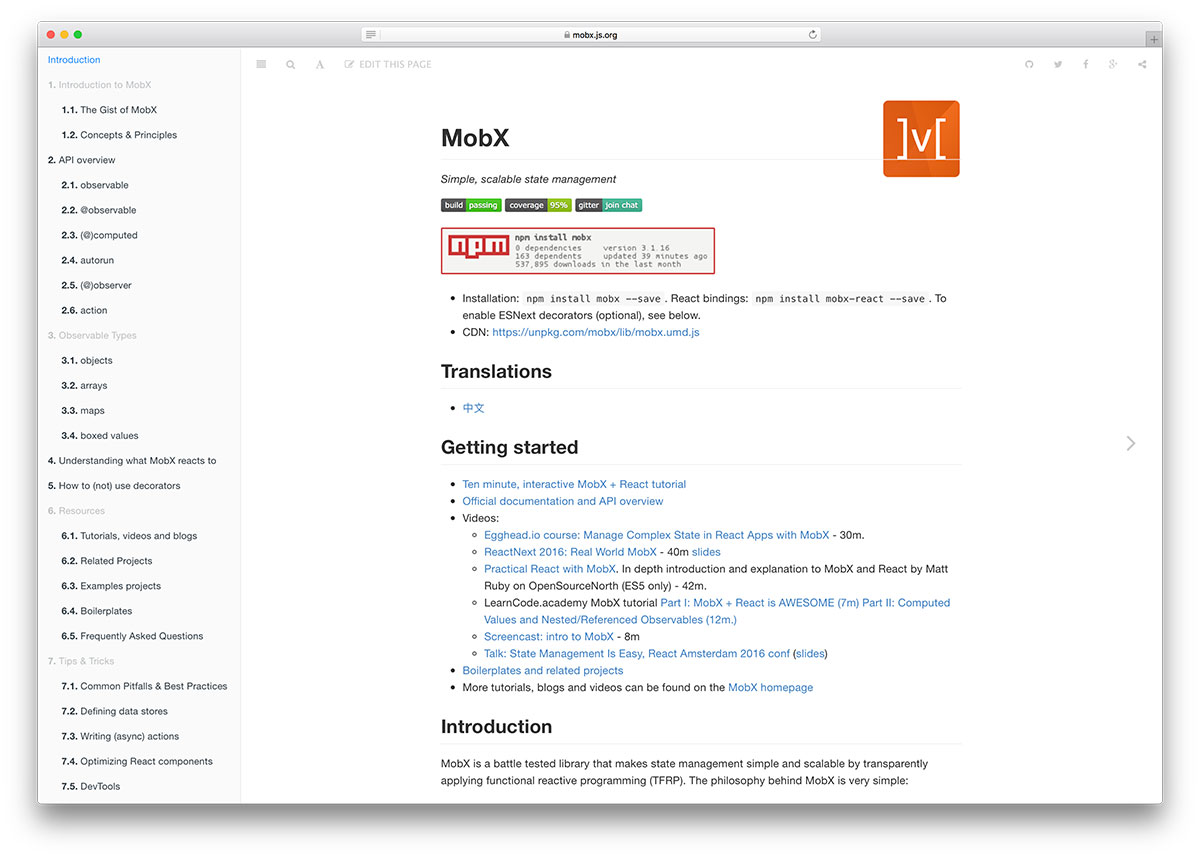
Task: Open a new browser tab plus
Action: point(1154,39)
